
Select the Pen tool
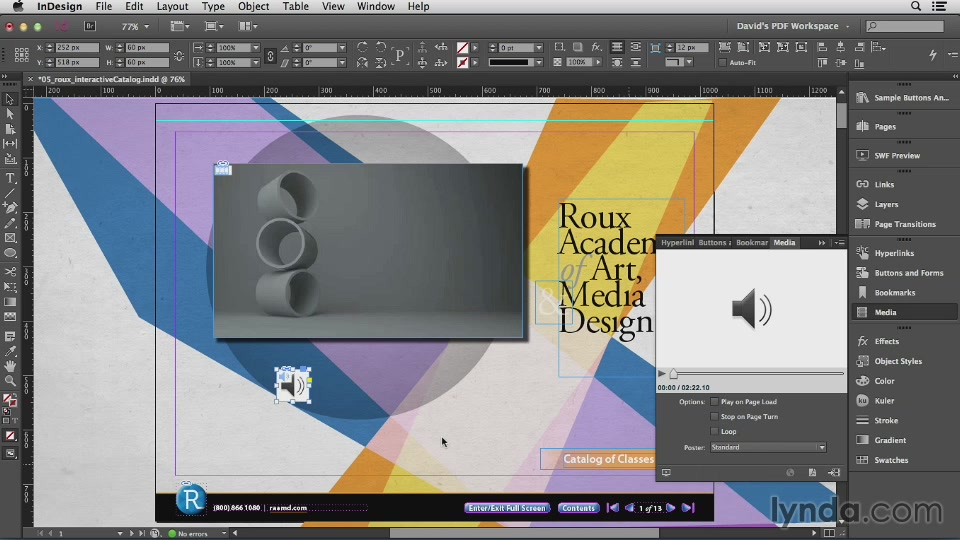(10, 208)
